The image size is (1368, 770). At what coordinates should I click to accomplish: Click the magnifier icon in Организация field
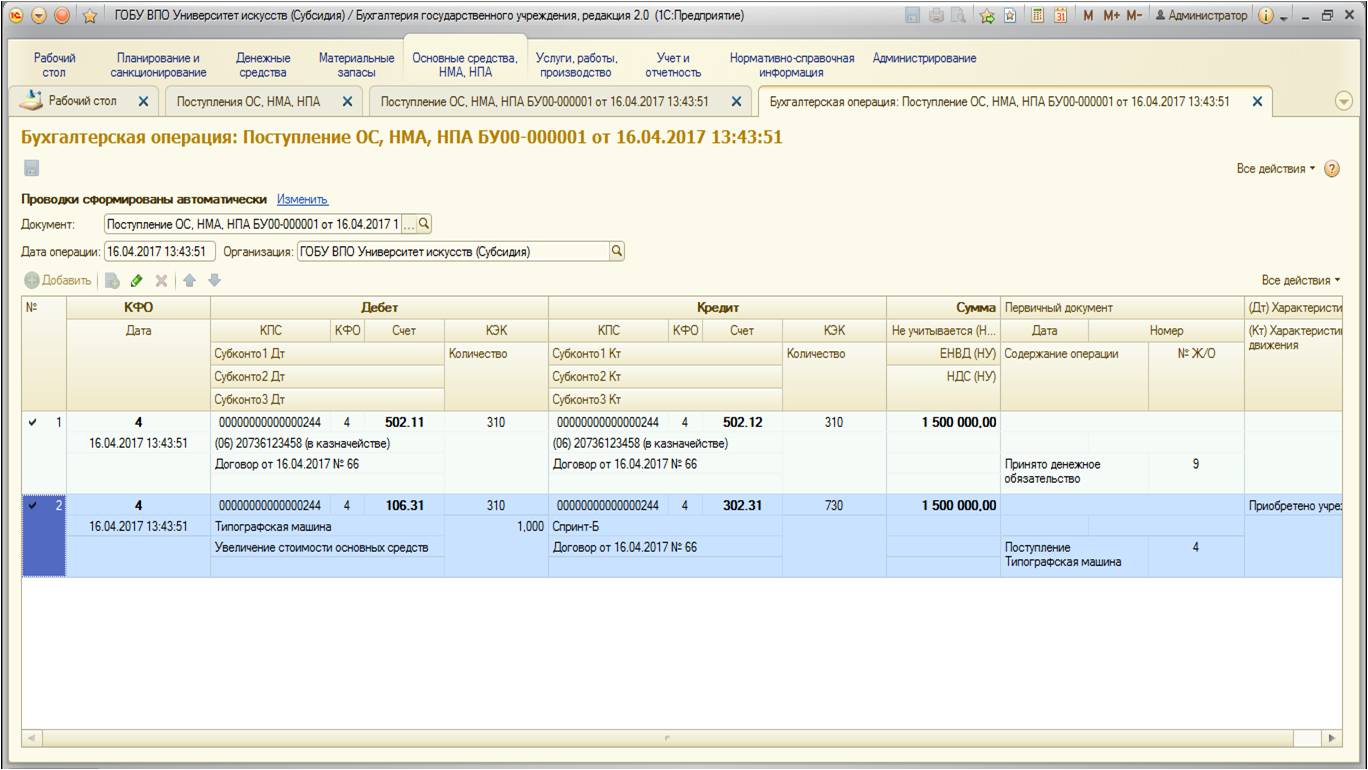pyautogui.click(x=616, y=252)
